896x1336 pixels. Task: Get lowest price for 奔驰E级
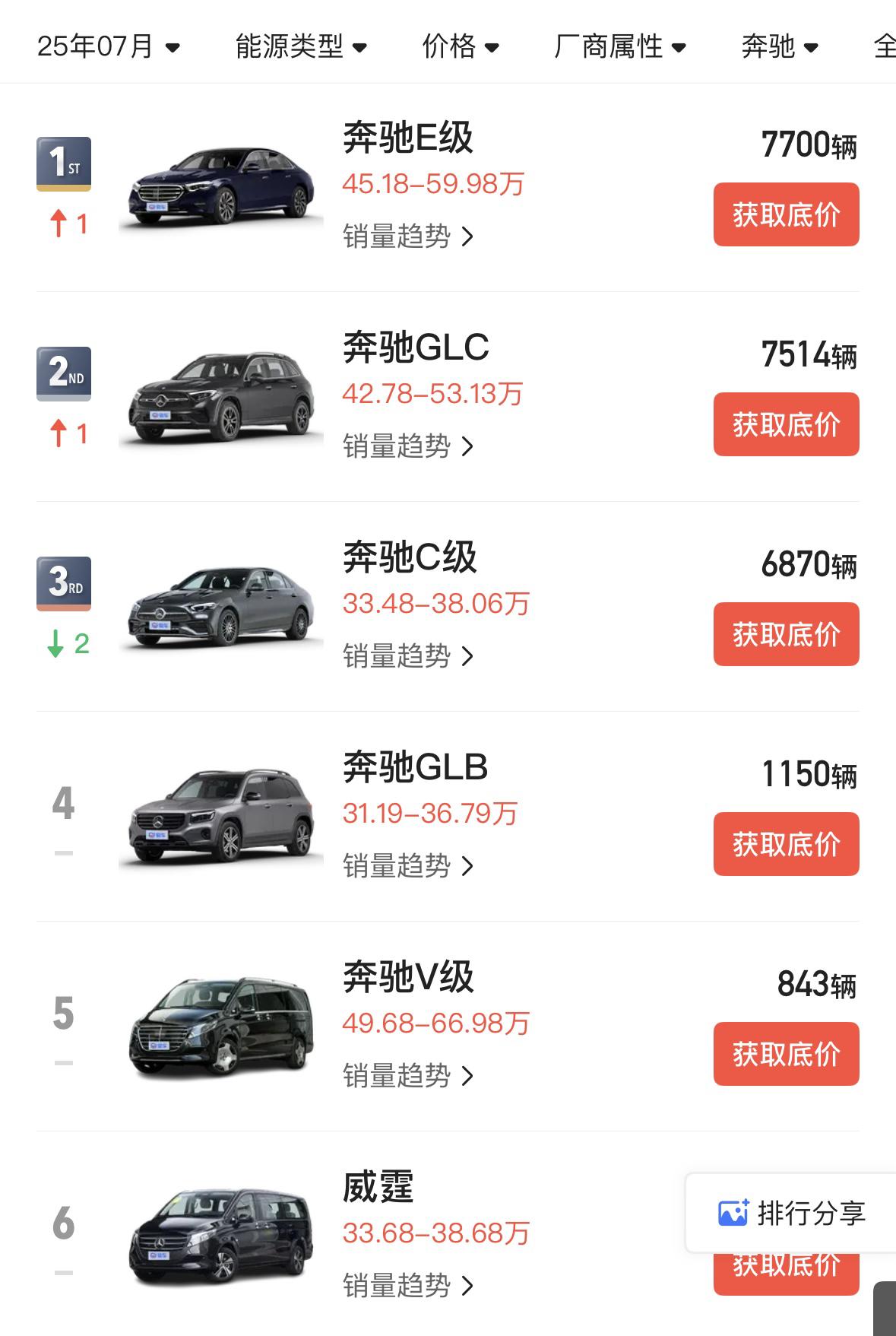pos(786,214)
